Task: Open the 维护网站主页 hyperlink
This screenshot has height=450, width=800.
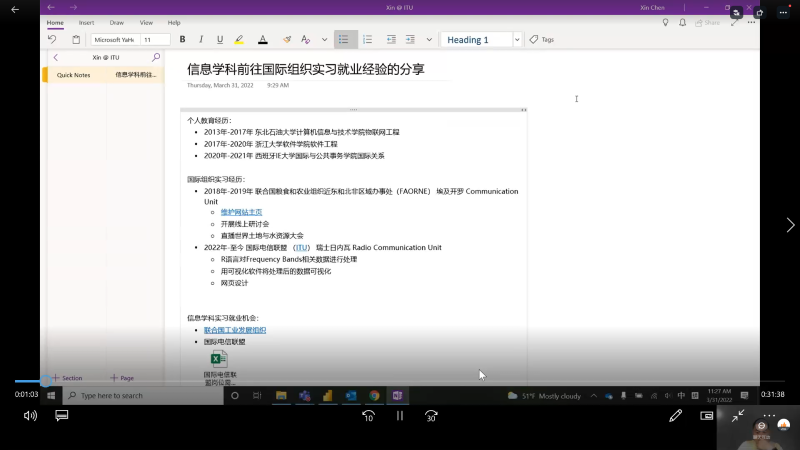Action: [241, 212]
